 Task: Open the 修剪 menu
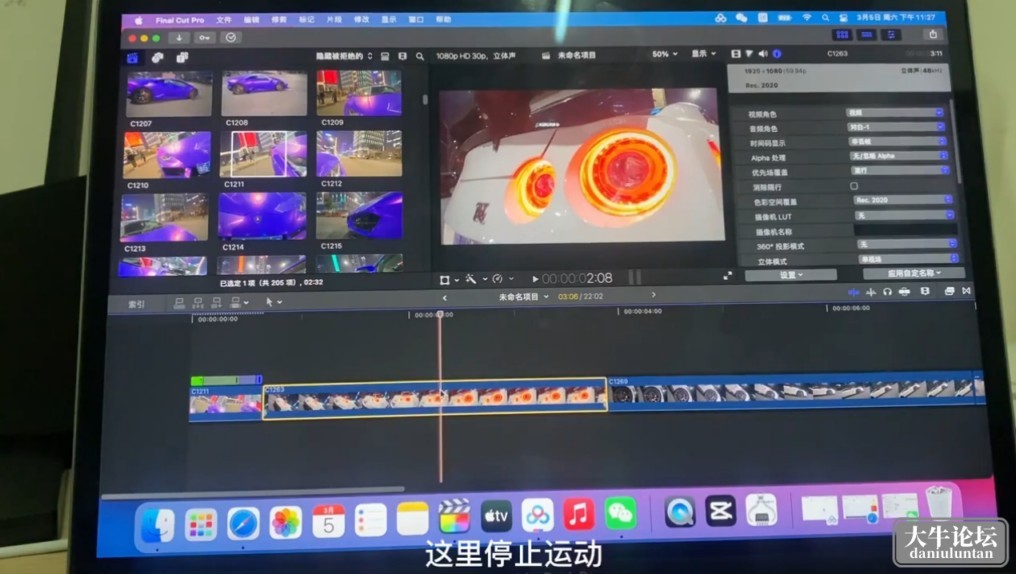coord(279,20)
